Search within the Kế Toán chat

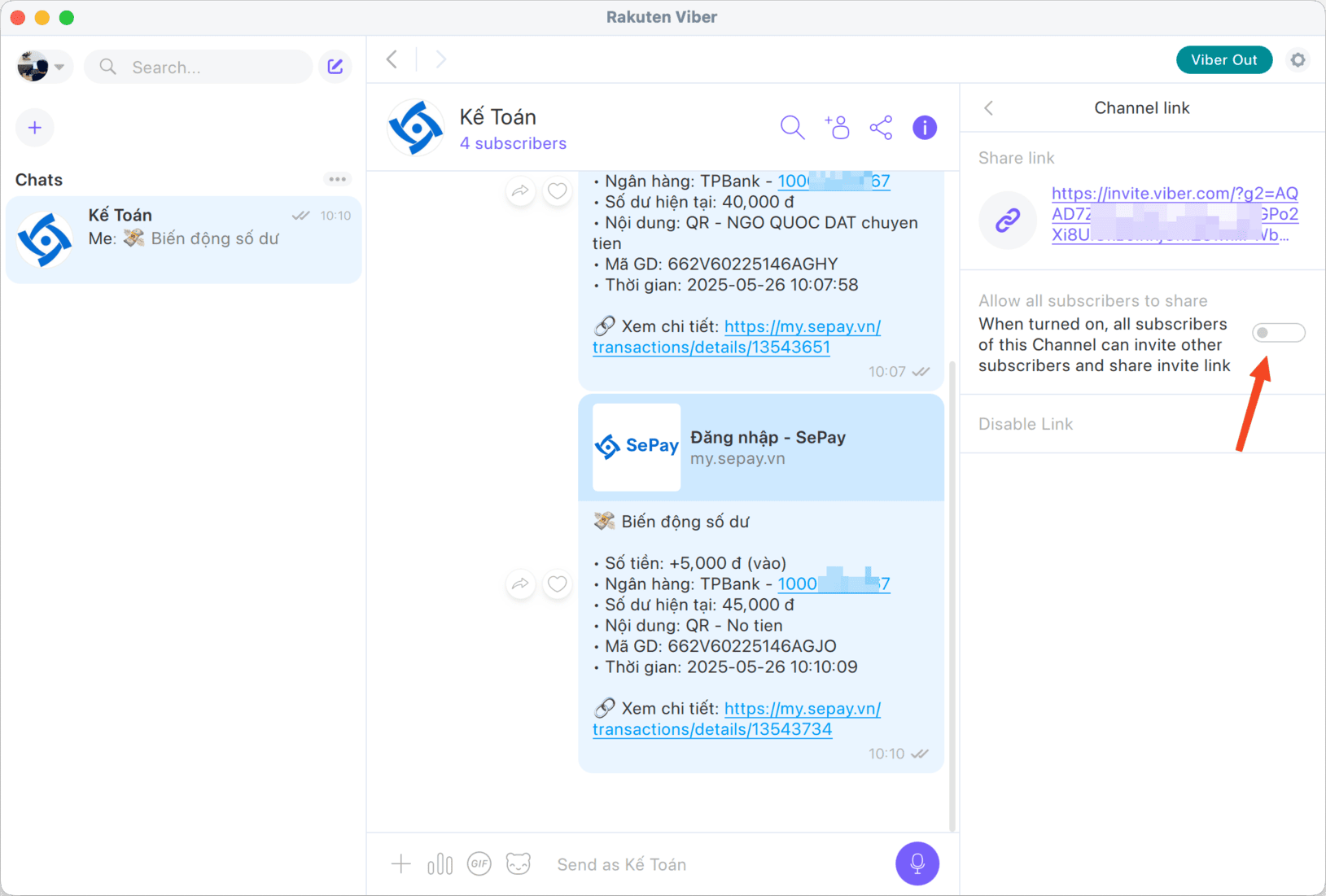coord(792,128)
